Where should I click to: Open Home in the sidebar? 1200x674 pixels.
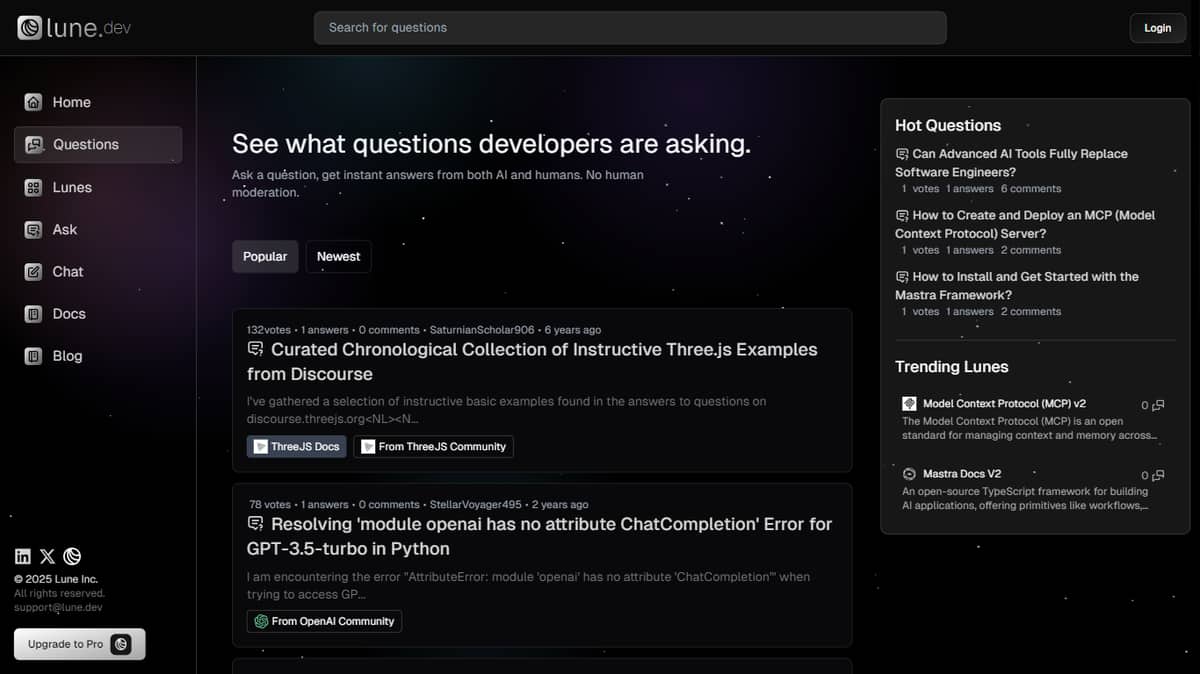click(98, 102)
